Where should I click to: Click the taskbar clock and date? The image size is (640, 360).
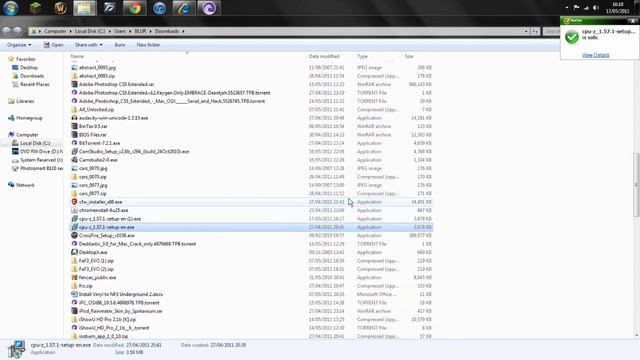click(618, 8)
